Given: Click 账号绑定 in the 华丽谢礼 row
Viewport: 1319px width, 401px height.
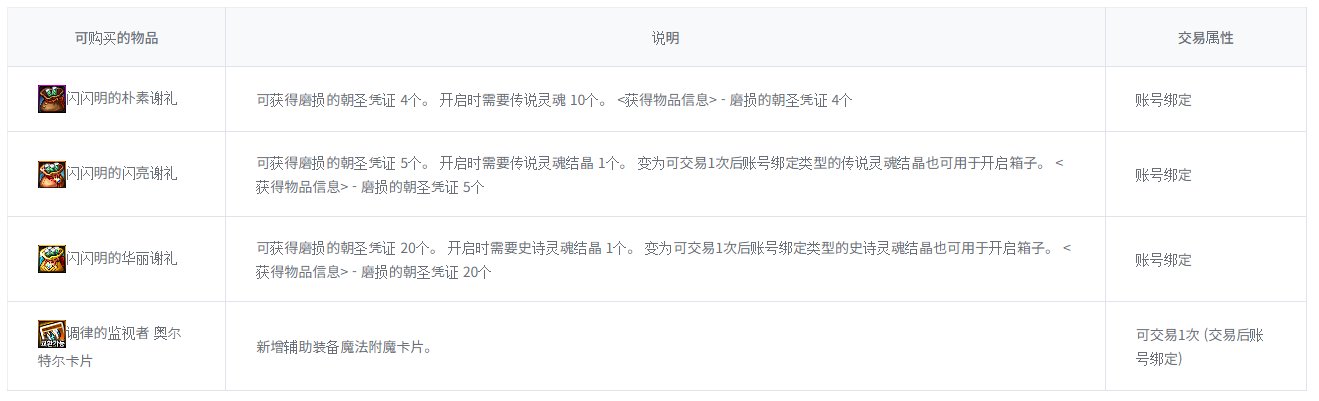Looking at the screenshot, I should [x=1163, y=260].
